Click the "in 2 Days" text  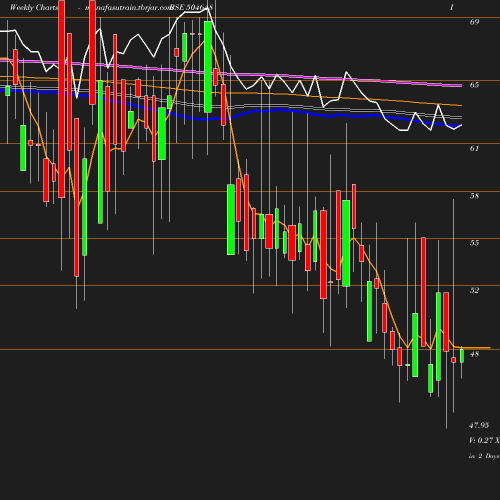(x=484, y=456)
